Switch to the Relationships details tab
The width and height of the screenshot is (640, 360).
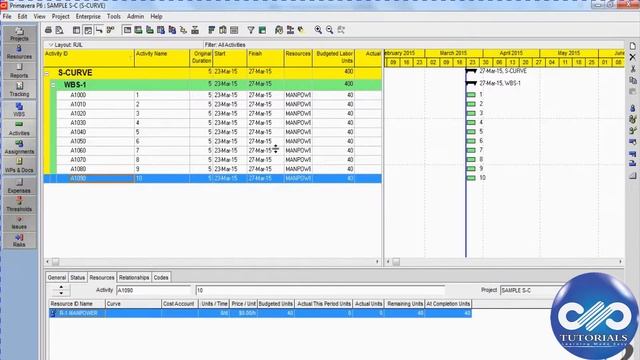(x=134, y=278)
